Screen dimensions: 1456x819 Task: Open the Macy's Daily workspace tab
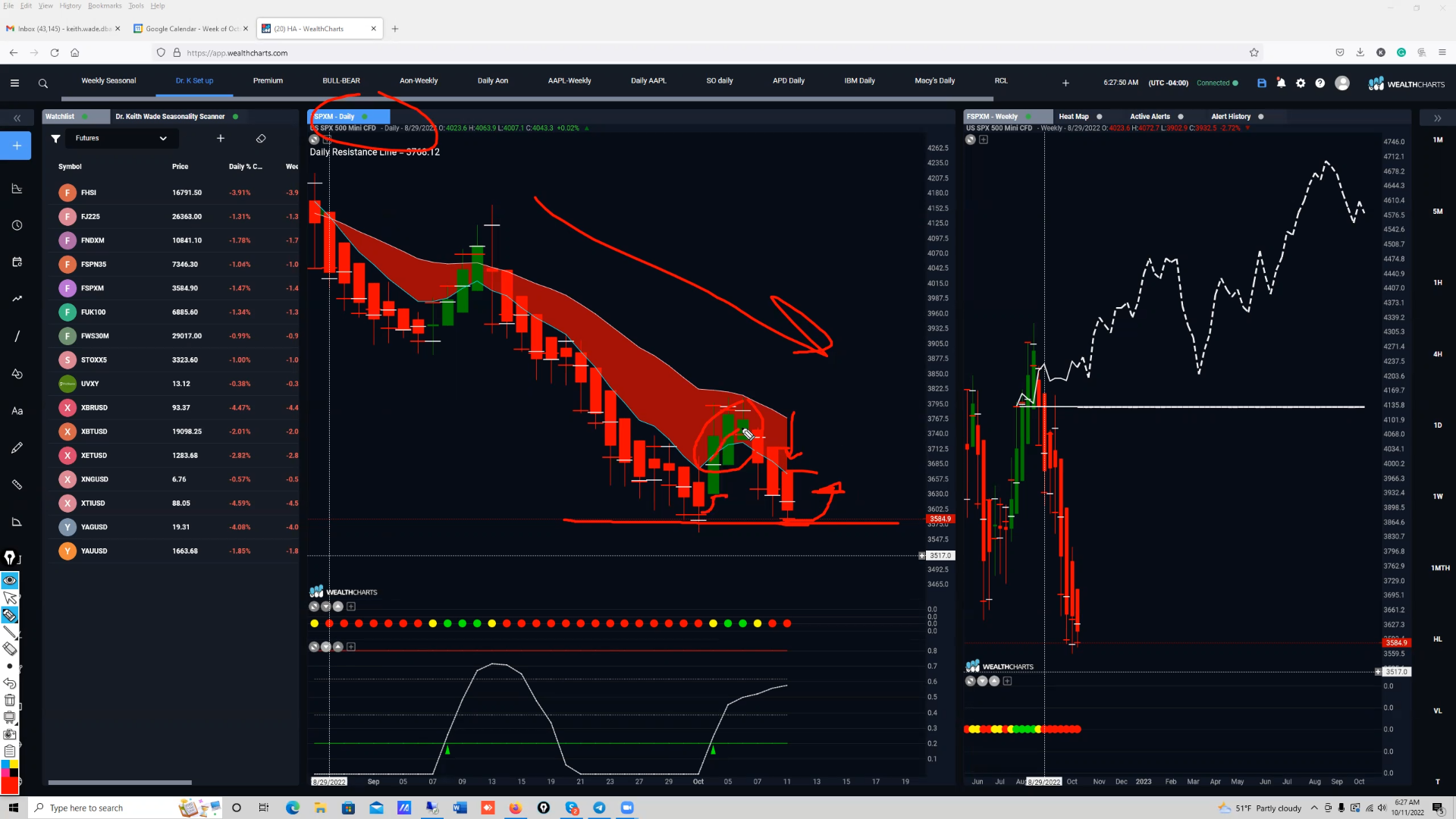934,80
